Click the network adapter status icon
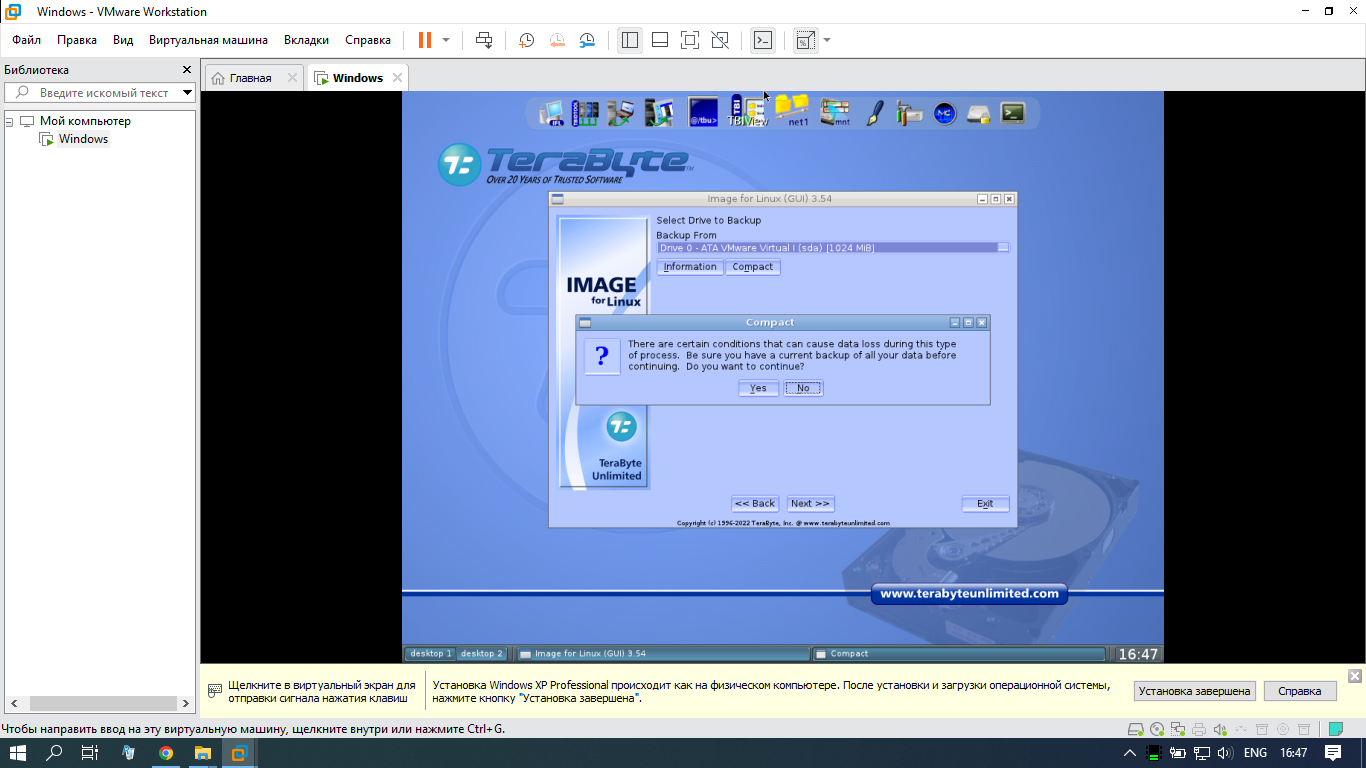 point(1178,729)
